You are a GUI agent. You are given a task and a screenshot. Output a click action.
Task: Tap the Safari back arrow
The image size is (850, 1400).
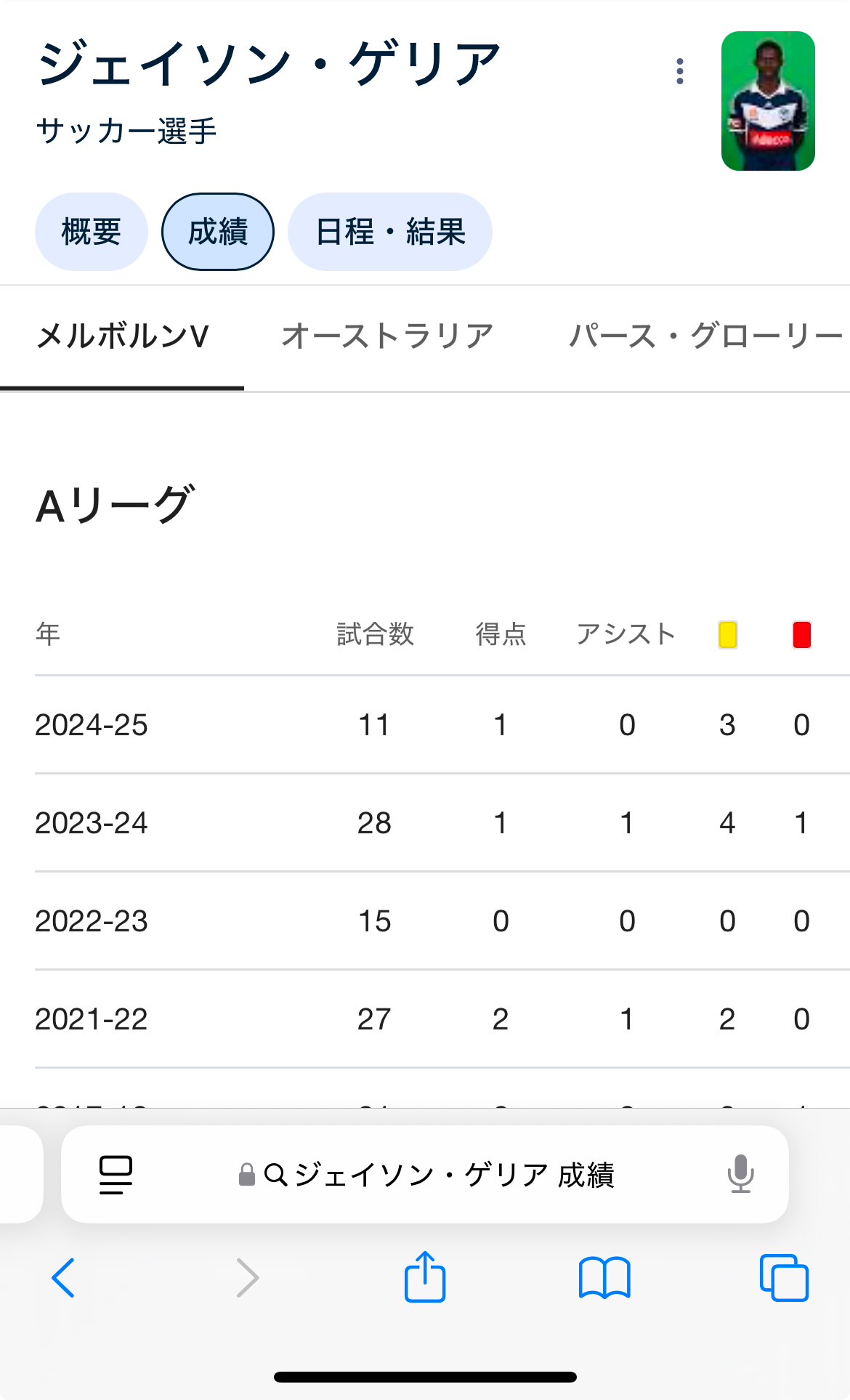(63, 1277)
